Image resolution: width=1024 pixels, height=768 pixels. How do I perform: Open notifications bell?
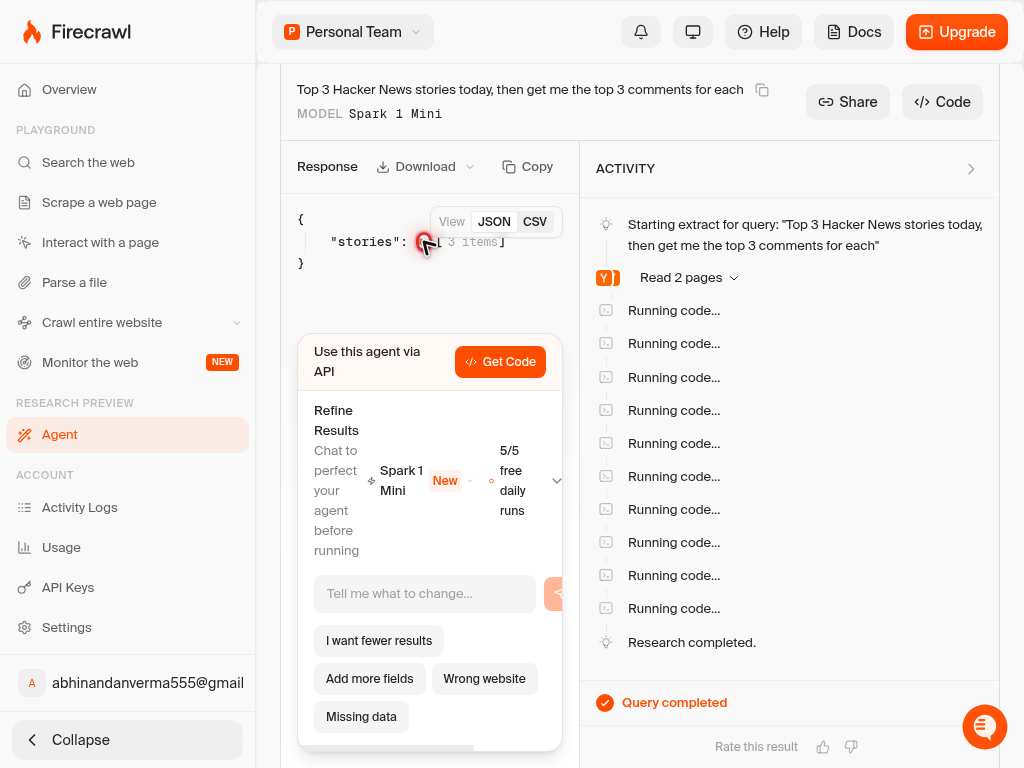641,32
